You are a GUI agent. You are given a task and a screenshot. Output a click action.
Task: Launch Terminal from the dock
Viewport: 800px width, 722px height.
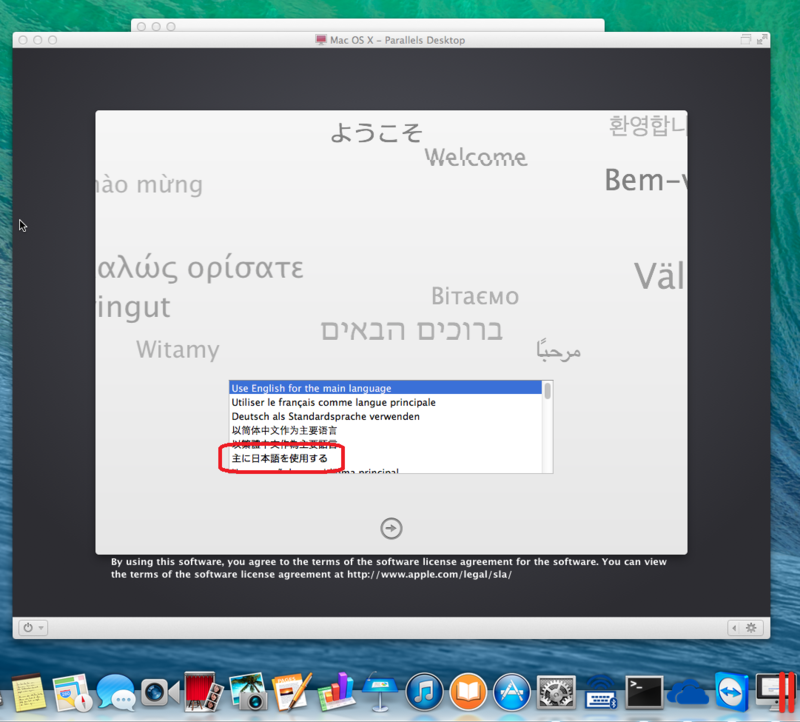click(x=644, y=692)
